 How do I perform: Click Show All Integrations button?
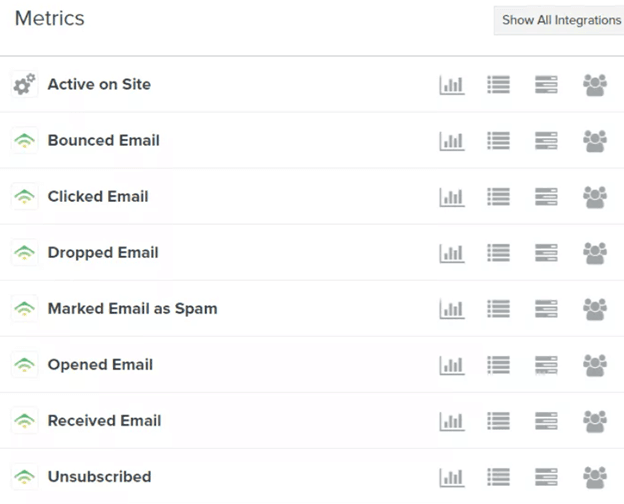coord(561,20)
